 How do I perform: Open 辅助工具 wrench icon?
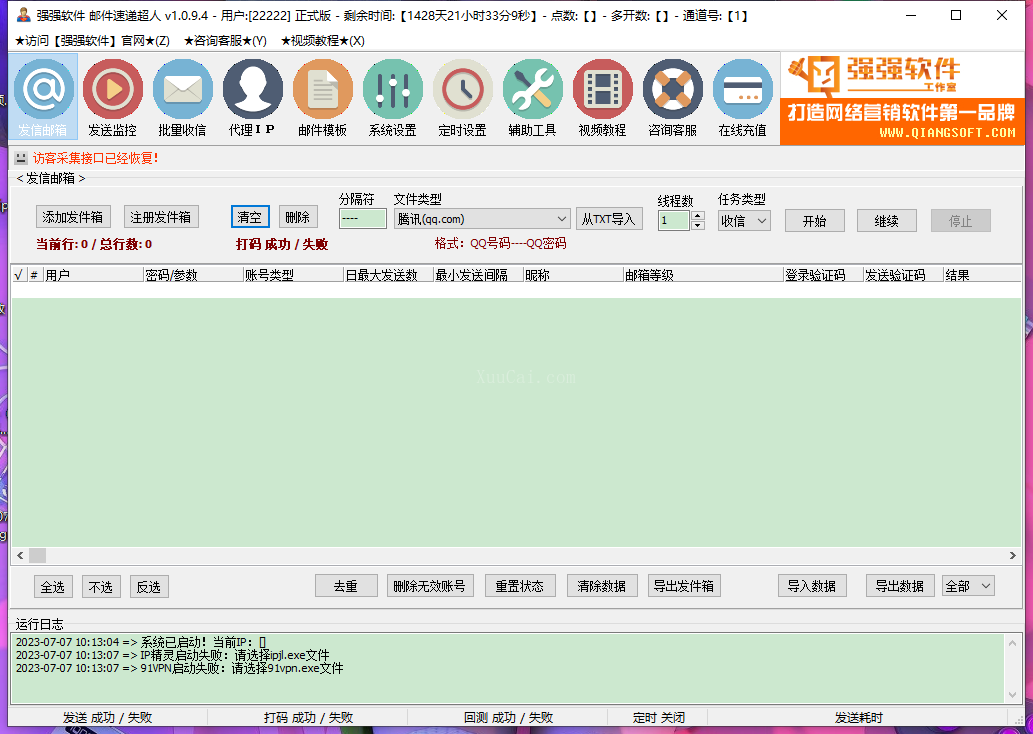pos(532,90)
